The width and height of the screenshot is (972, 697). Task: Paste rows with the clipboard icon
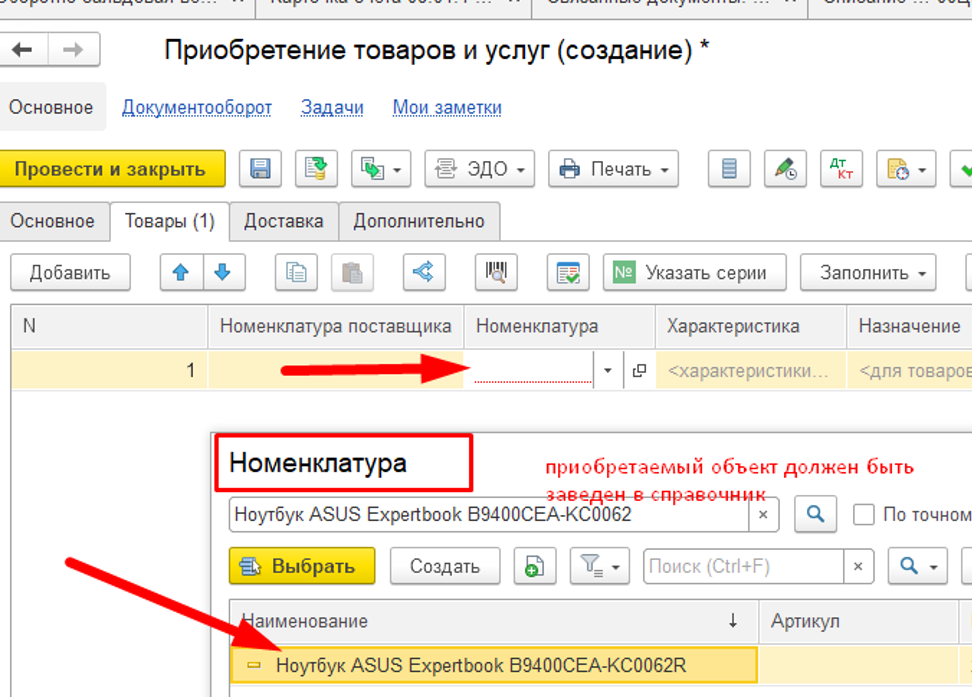pyautogui.click(x=352, y=272)
